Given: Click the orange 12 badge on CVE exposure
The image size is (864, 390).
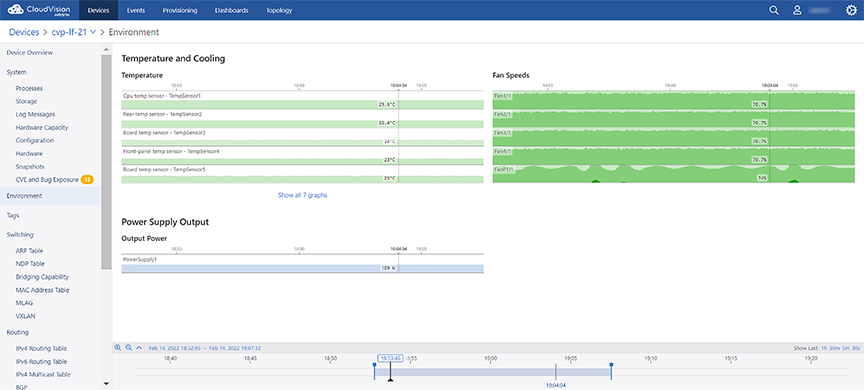Looking at the screenshot, I should pyautogui.click(x=87, y=180).
